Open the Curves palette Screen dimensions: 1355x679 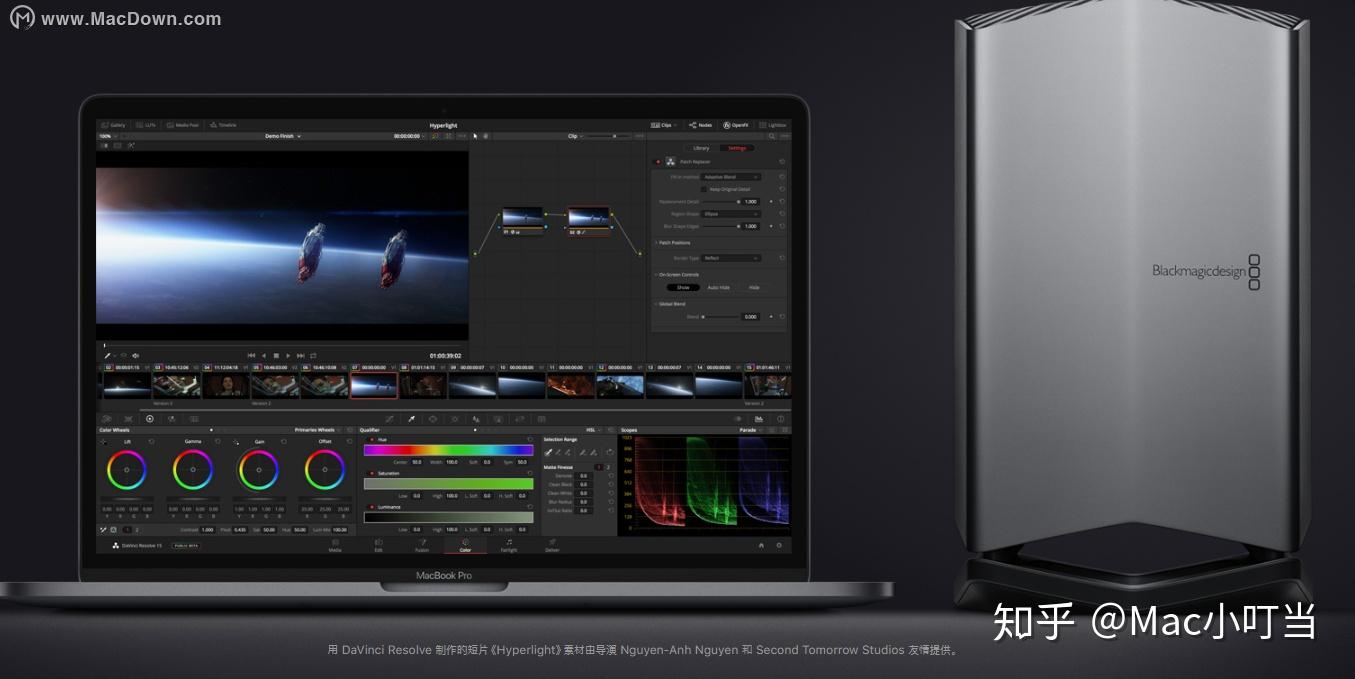pos(389,419)
